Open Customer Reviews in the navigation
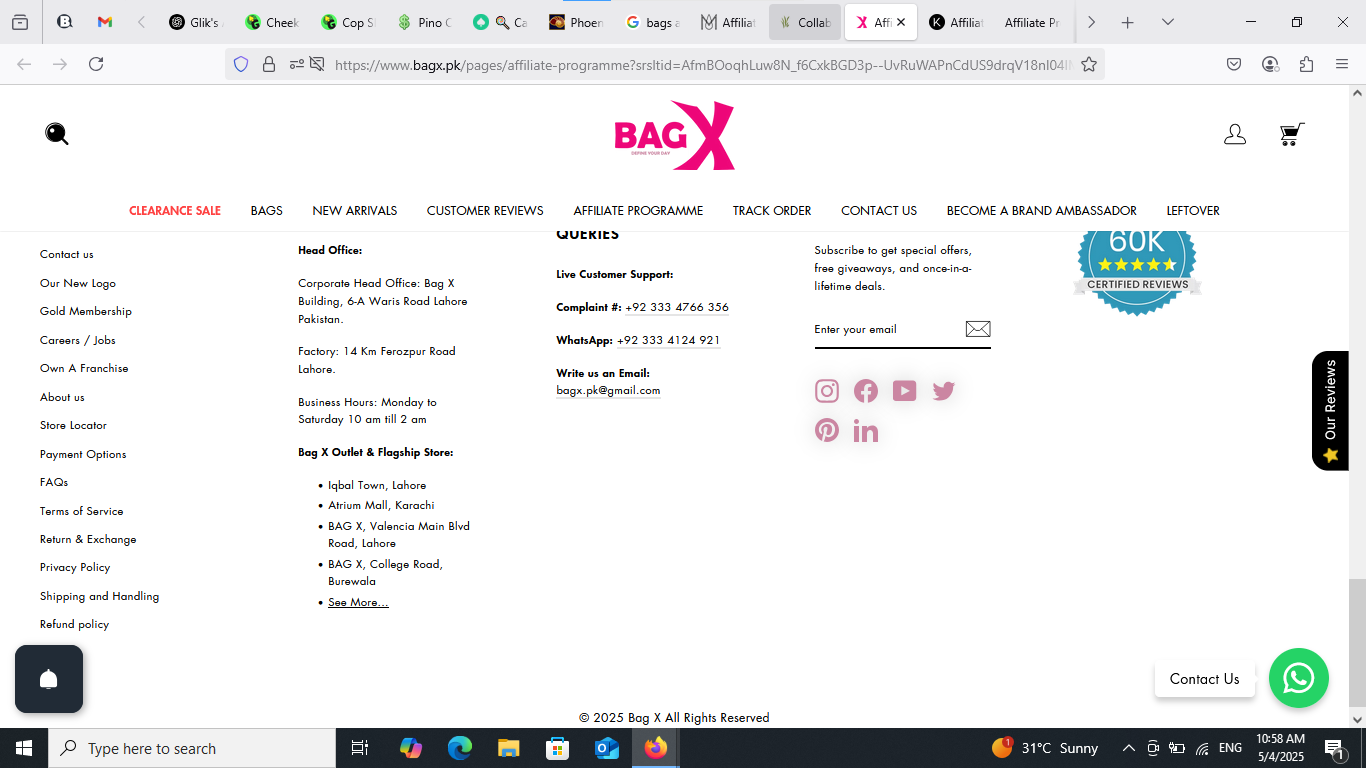 (x=485, y=211)
